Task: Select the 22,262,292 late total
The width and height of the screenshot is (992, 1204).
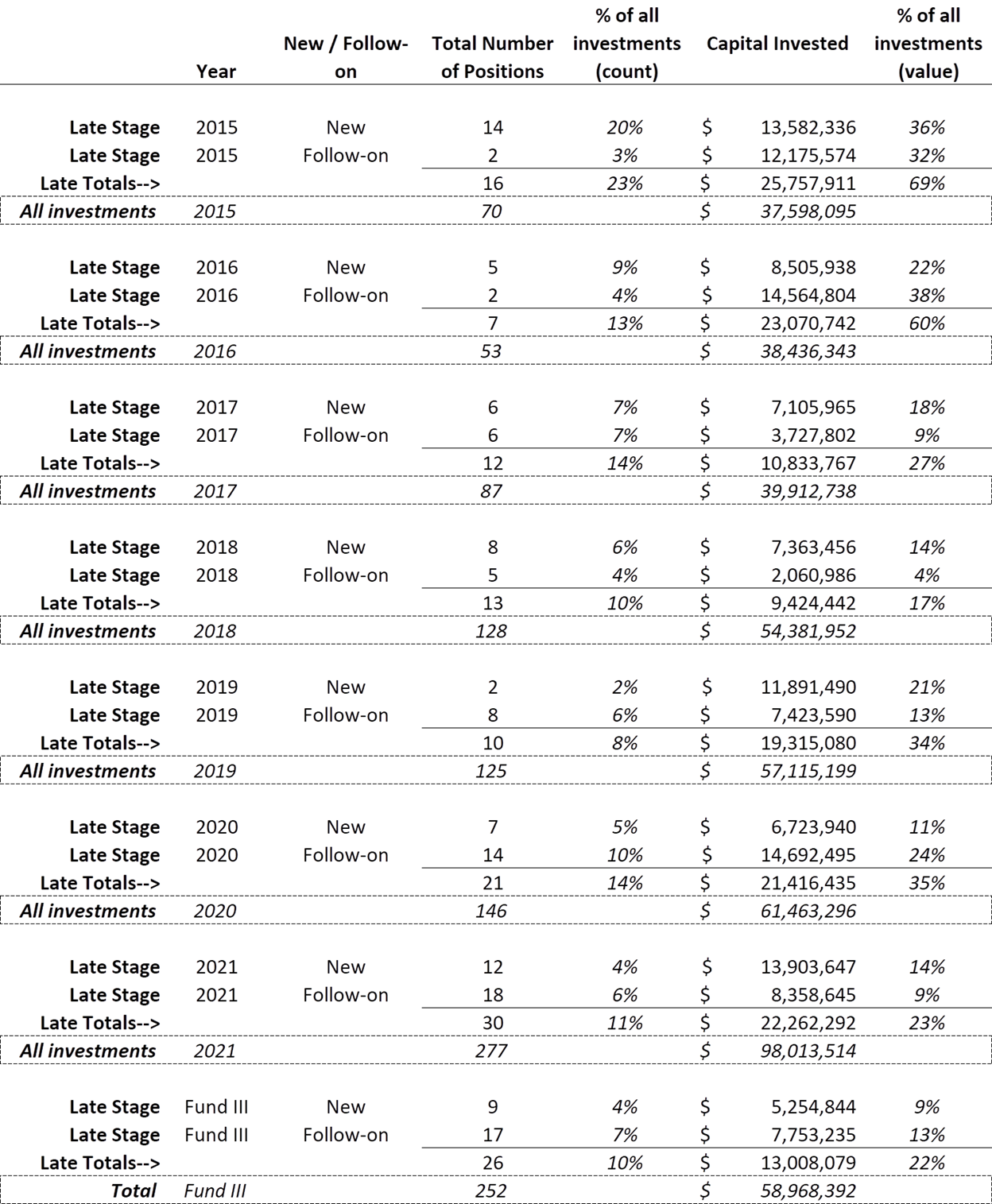Action: tap(808, 1023)
